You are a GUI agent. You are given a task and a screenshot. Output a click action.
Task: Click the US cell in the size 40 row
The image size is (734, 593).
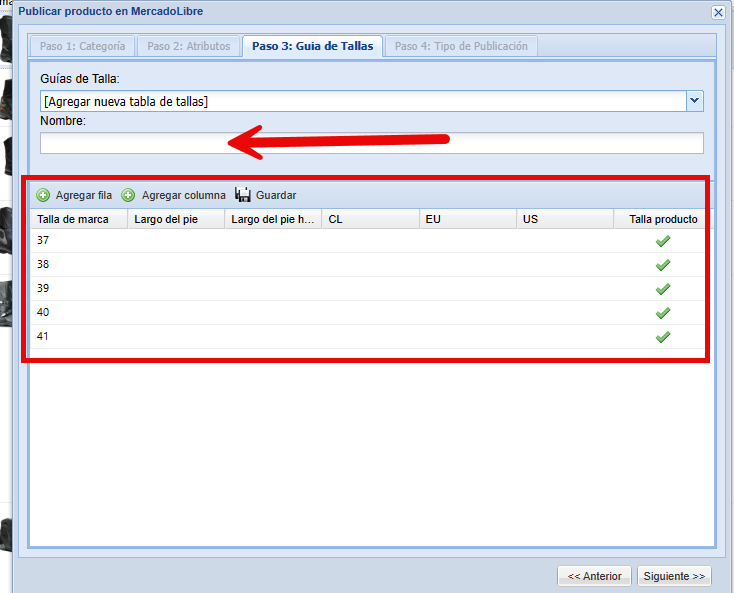[565, 312]
